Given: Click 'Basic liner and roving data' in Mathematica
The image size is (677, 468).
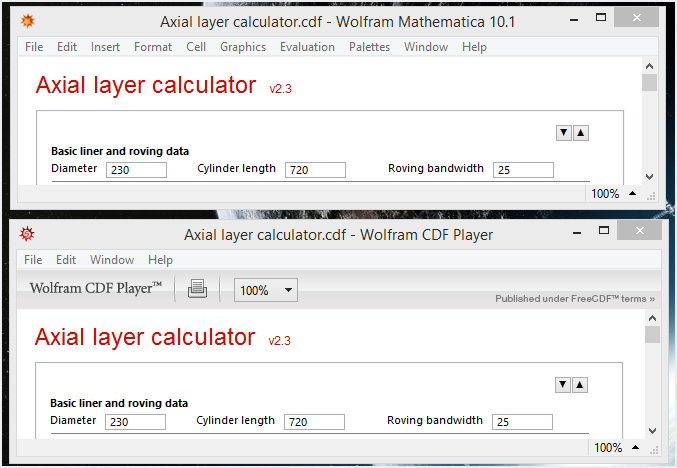Looking at the screenshot, I should 120,151.
